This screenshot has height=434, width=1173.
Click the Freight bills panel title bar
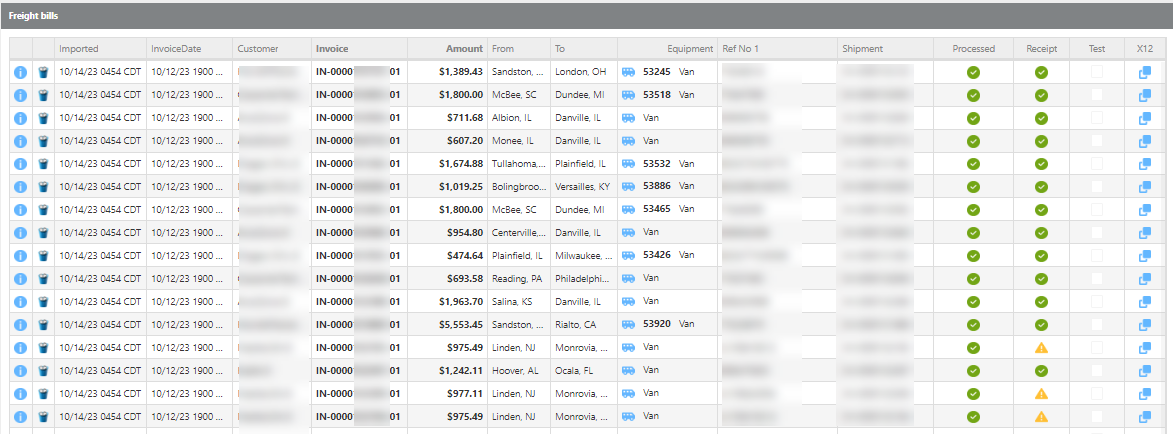point(586,16)
